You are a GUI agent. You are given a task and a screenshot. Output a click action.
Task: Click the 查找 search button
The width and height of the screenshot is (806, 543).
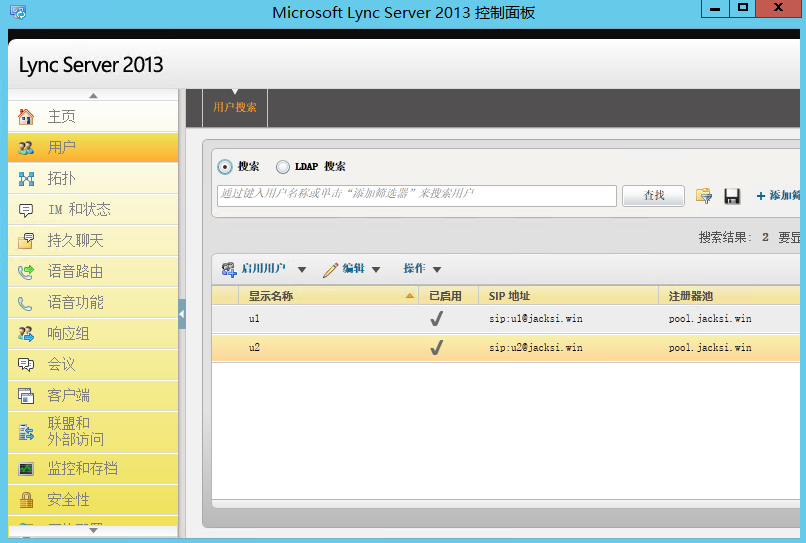pos(653,195)
